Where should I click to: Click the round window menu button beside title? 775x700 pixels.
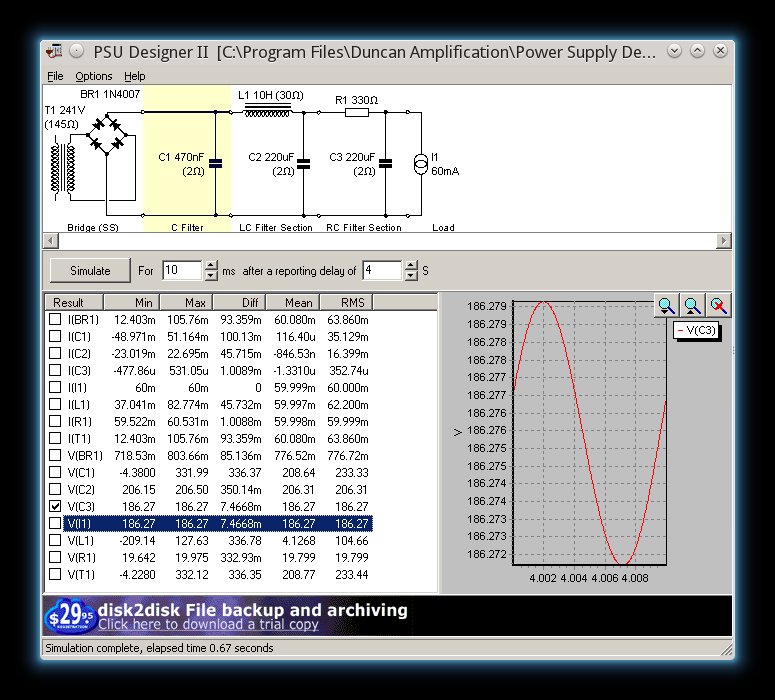coord(76,51)
